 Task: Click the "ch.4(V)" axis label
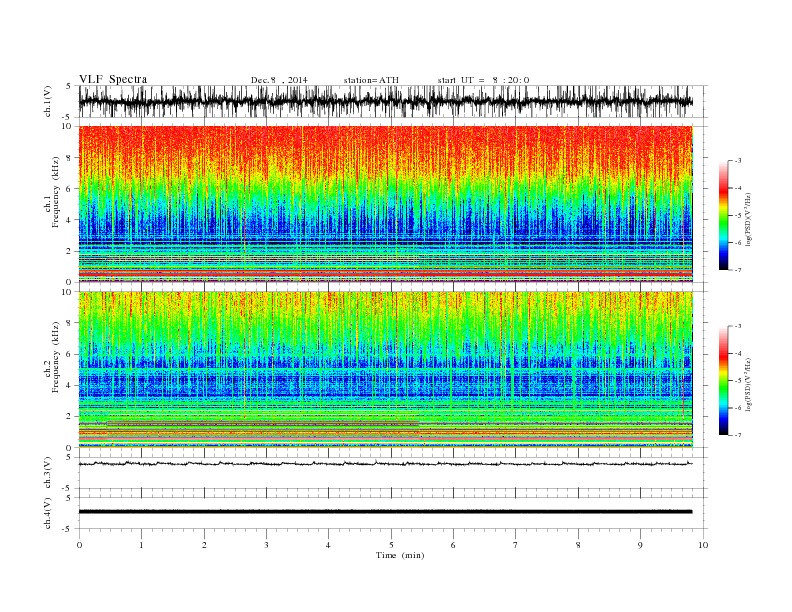point(48,513)
